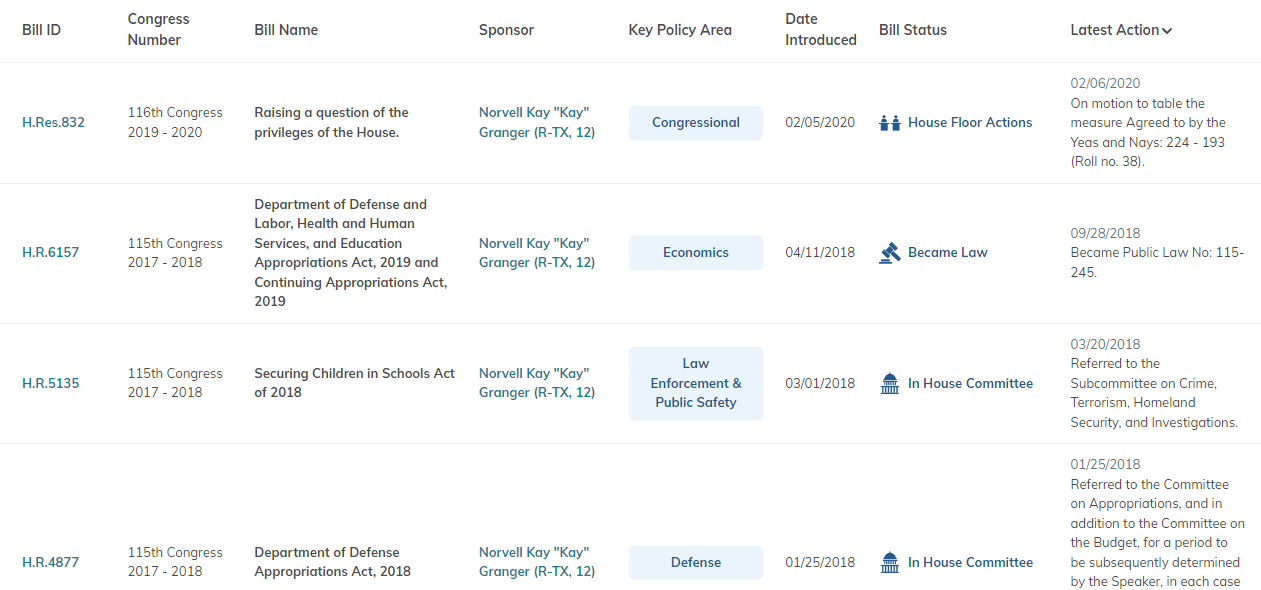Click the capitol icon for H.R.4877
The width and height of the screenshot is (1261, 590).
click(x=890, y=563)
